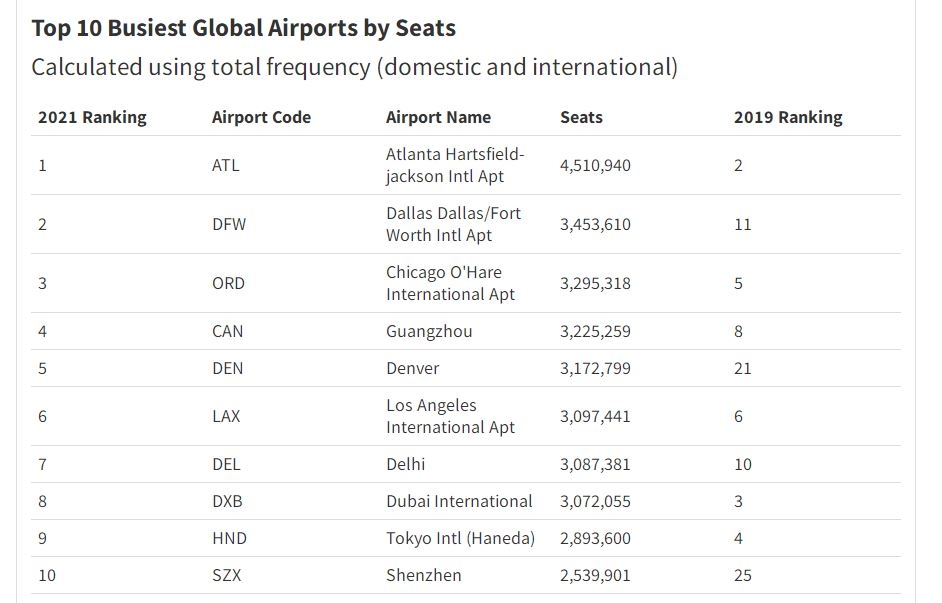Click the Airport Name column header
Image resolution: width=942 pixels, height=603 pixels.
[x=439, y=117]
